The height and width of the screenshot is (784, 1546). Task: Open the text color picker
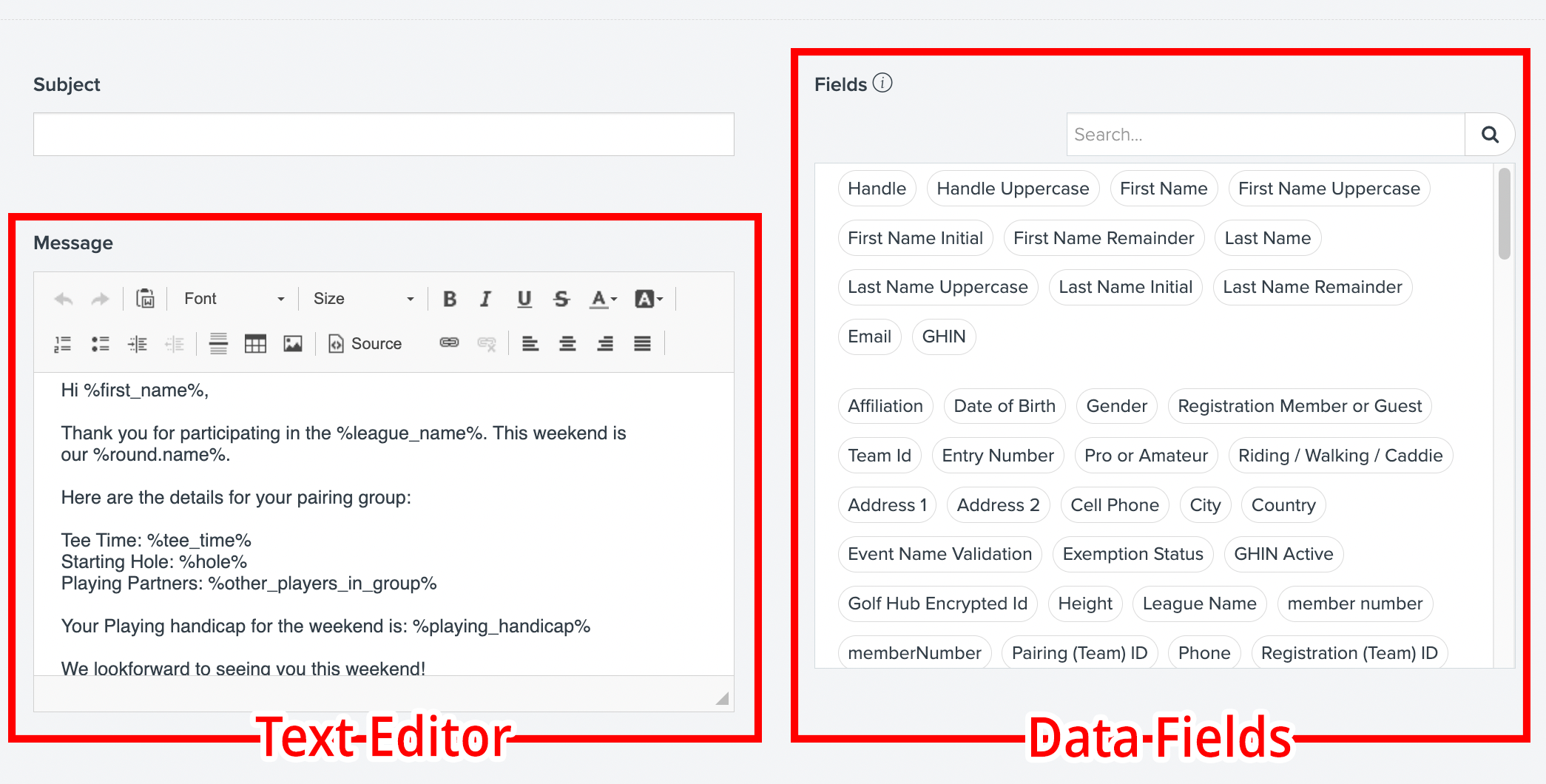[603, 299]
